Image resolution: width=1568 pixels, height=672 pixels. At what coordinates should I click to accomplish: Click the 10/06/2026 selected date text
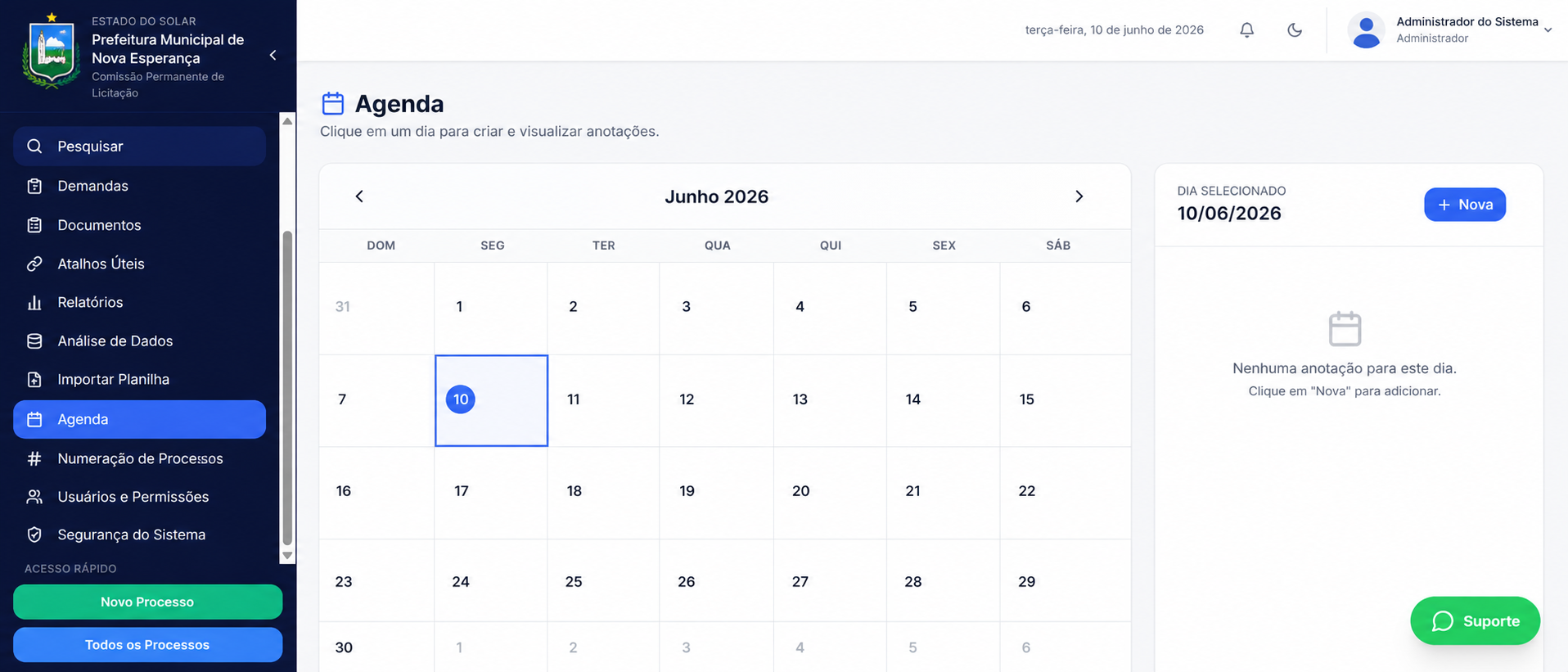pos(1229,214)
